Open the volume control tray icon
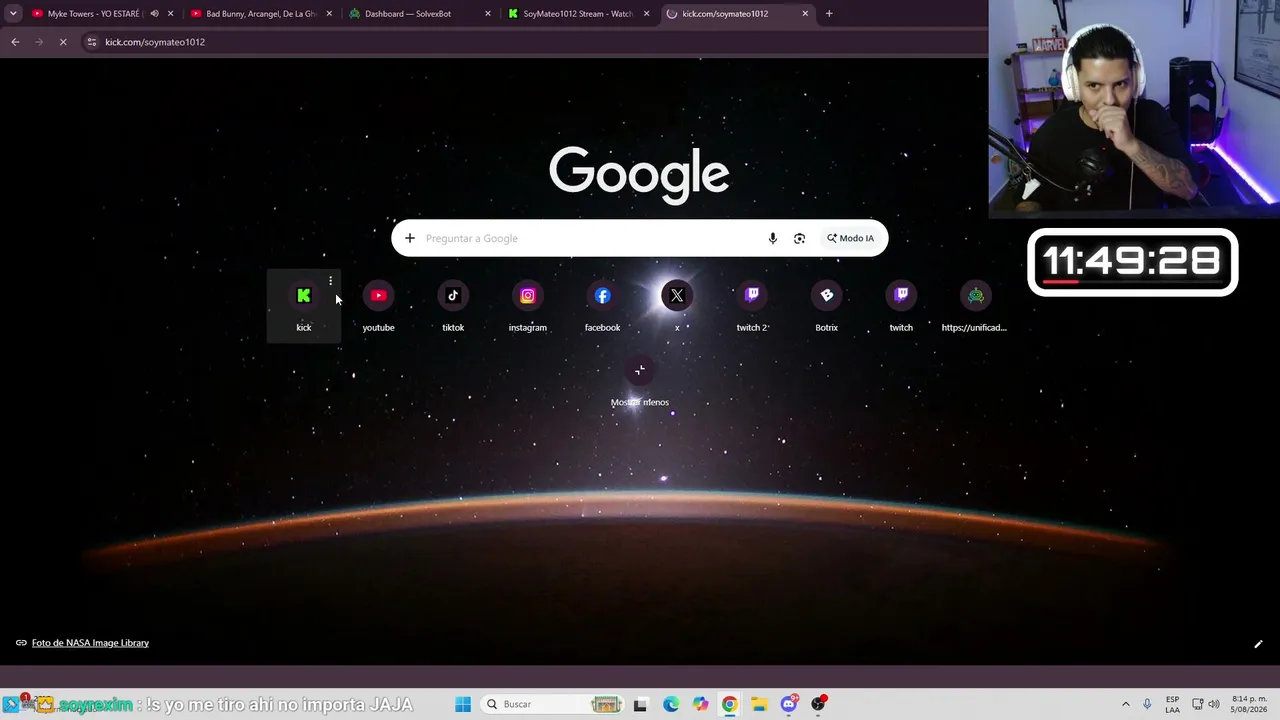 (x=1214, y=704)
